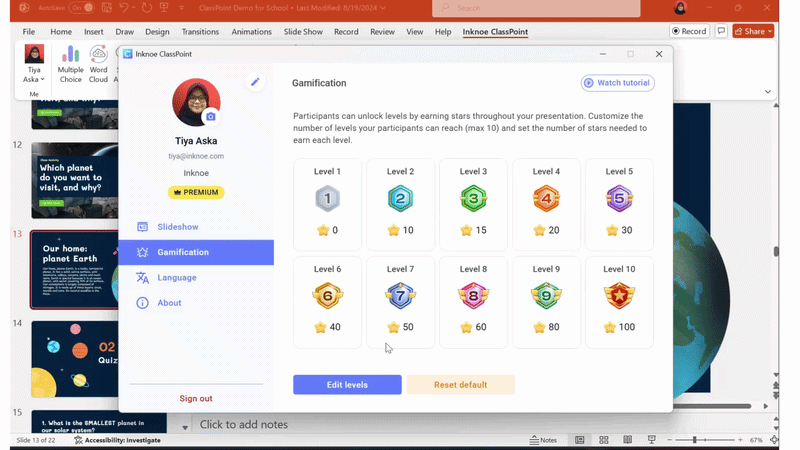Click the camera icon on profile photo

tap(210, 117)
